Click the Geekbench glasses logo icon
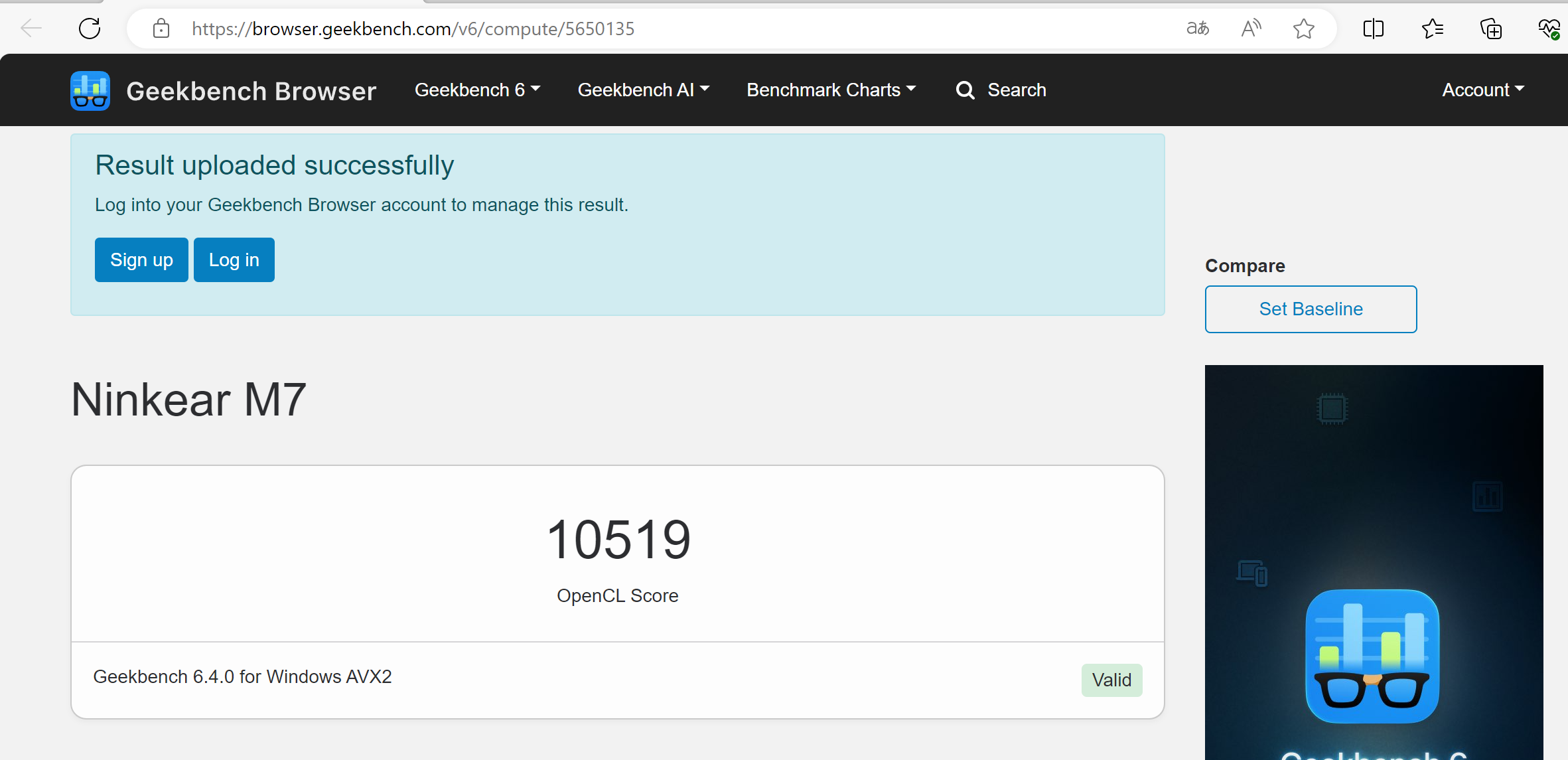The width and height of the screenshot is (1568, 760). click(90, 90)
